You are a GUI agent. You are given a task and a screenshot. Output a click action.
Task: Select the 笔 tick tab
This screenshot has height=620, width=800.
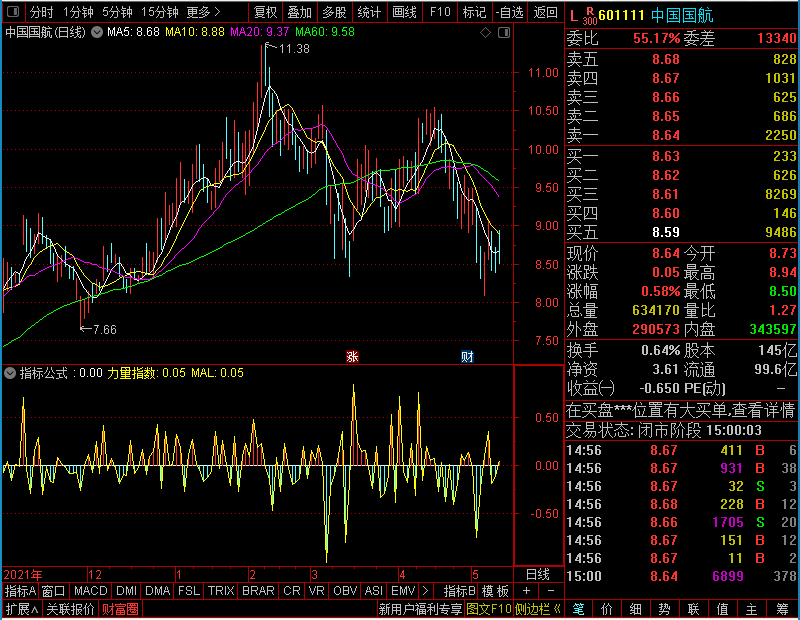578,609
